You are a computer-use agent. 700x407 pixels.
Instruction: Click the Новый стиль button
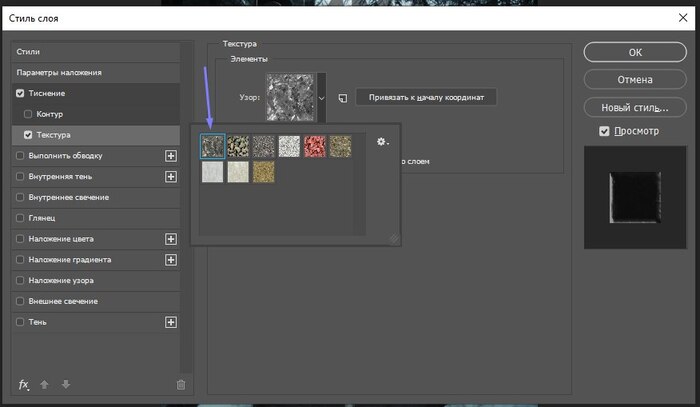635,107
